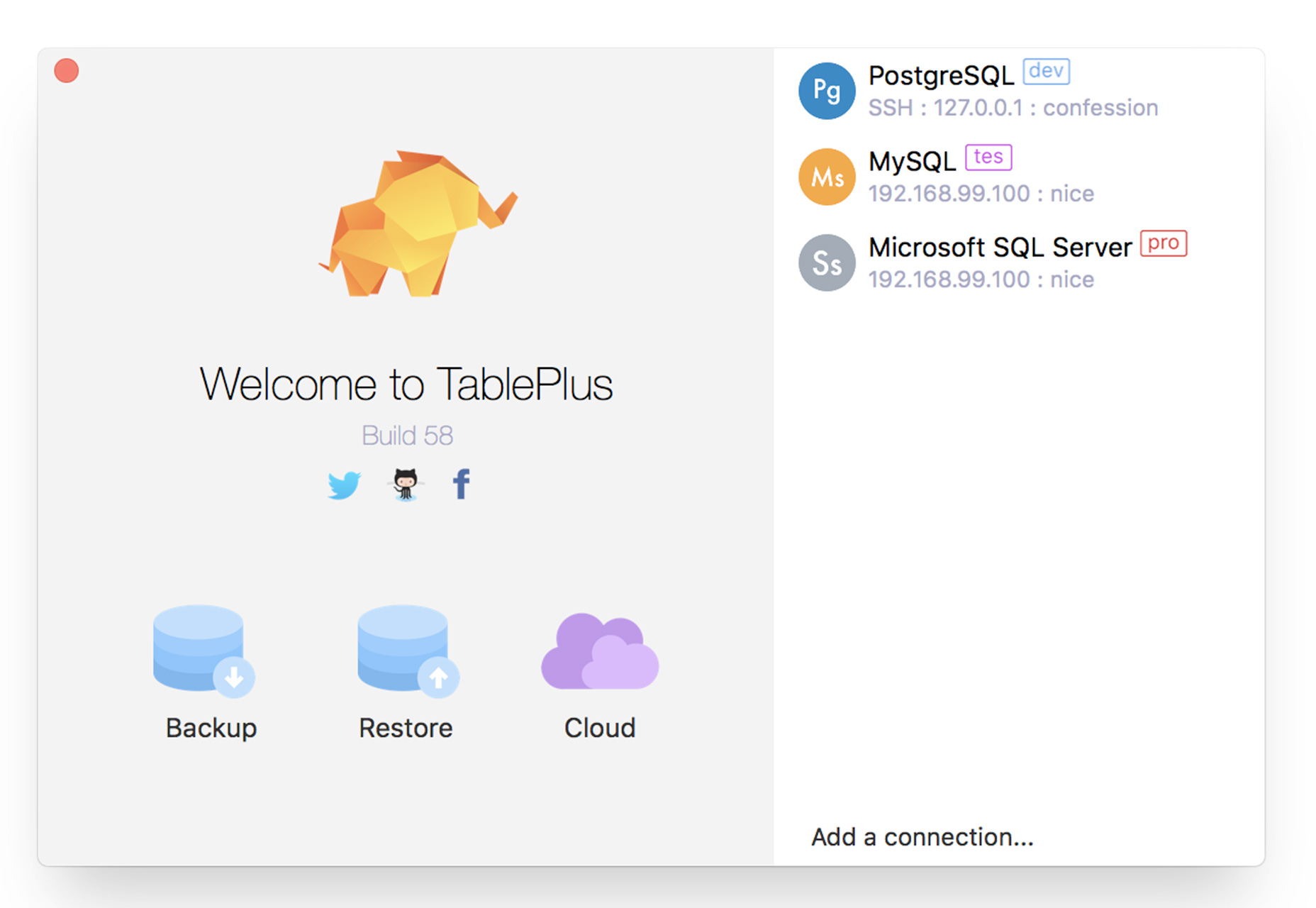Click the Restore label
The width and height of the screenshot is (1316, 908).
406,729
